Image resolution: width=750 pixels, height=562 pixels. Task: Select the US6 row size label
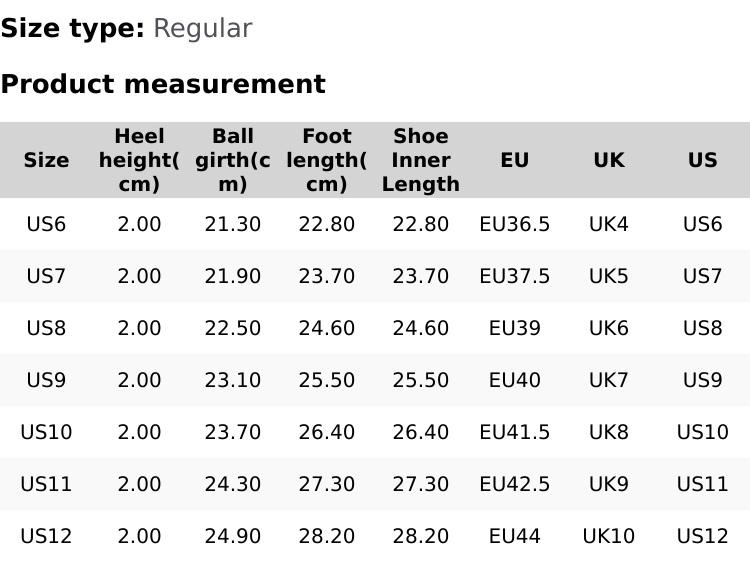pos(46,224)
